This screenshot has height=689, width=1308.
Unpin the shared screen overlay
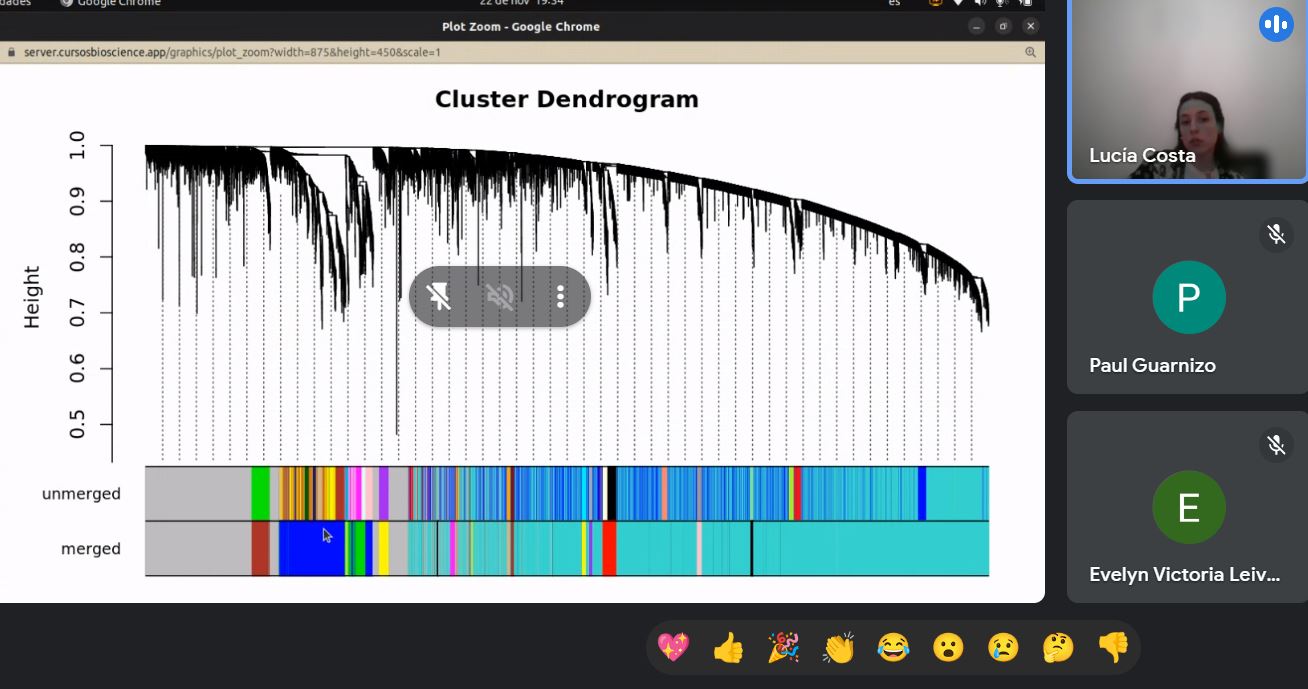[438, 297]
